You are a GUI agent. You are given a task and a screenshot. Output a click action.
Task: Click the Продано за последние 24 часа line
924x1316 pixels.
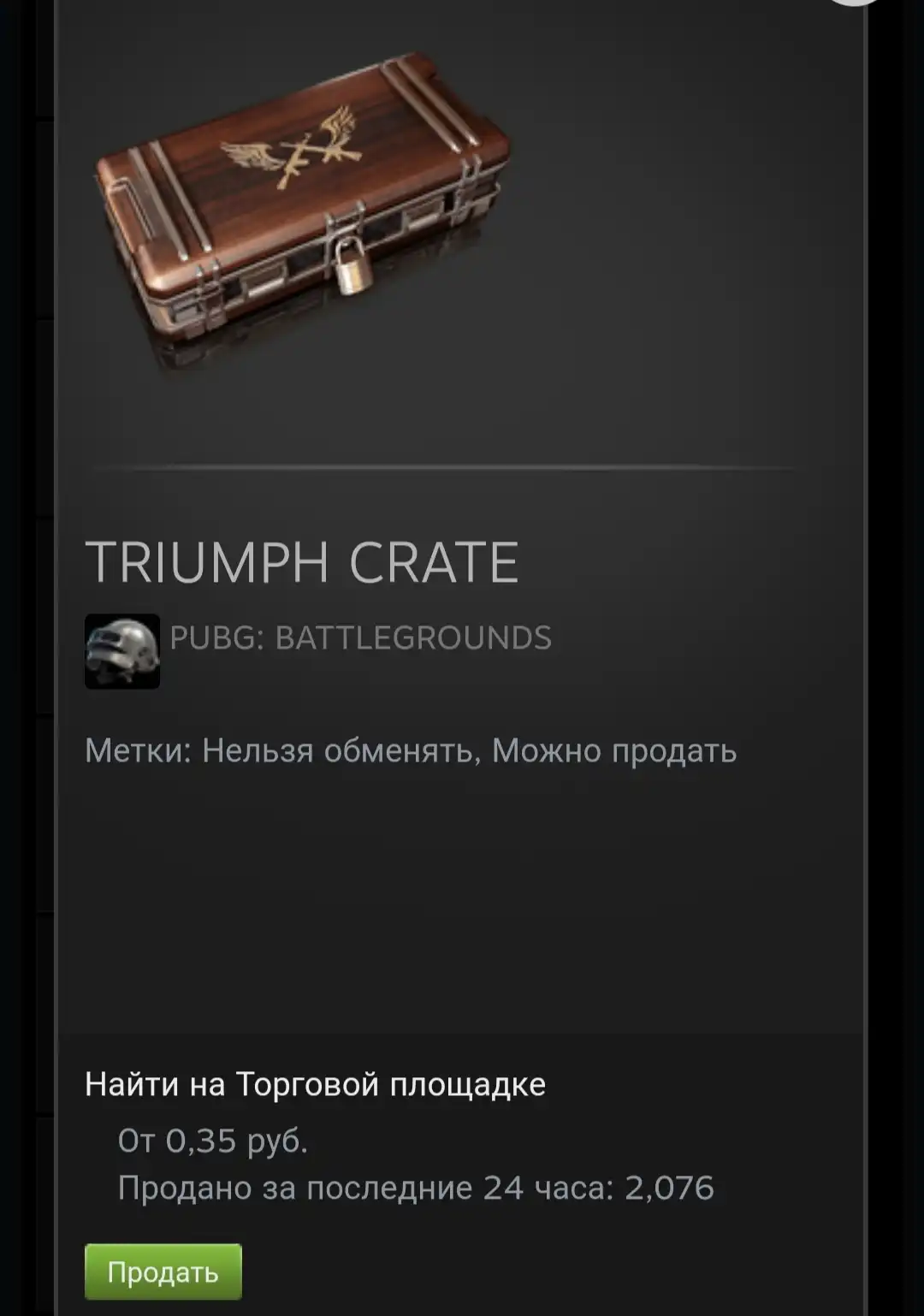(416, 1188)
